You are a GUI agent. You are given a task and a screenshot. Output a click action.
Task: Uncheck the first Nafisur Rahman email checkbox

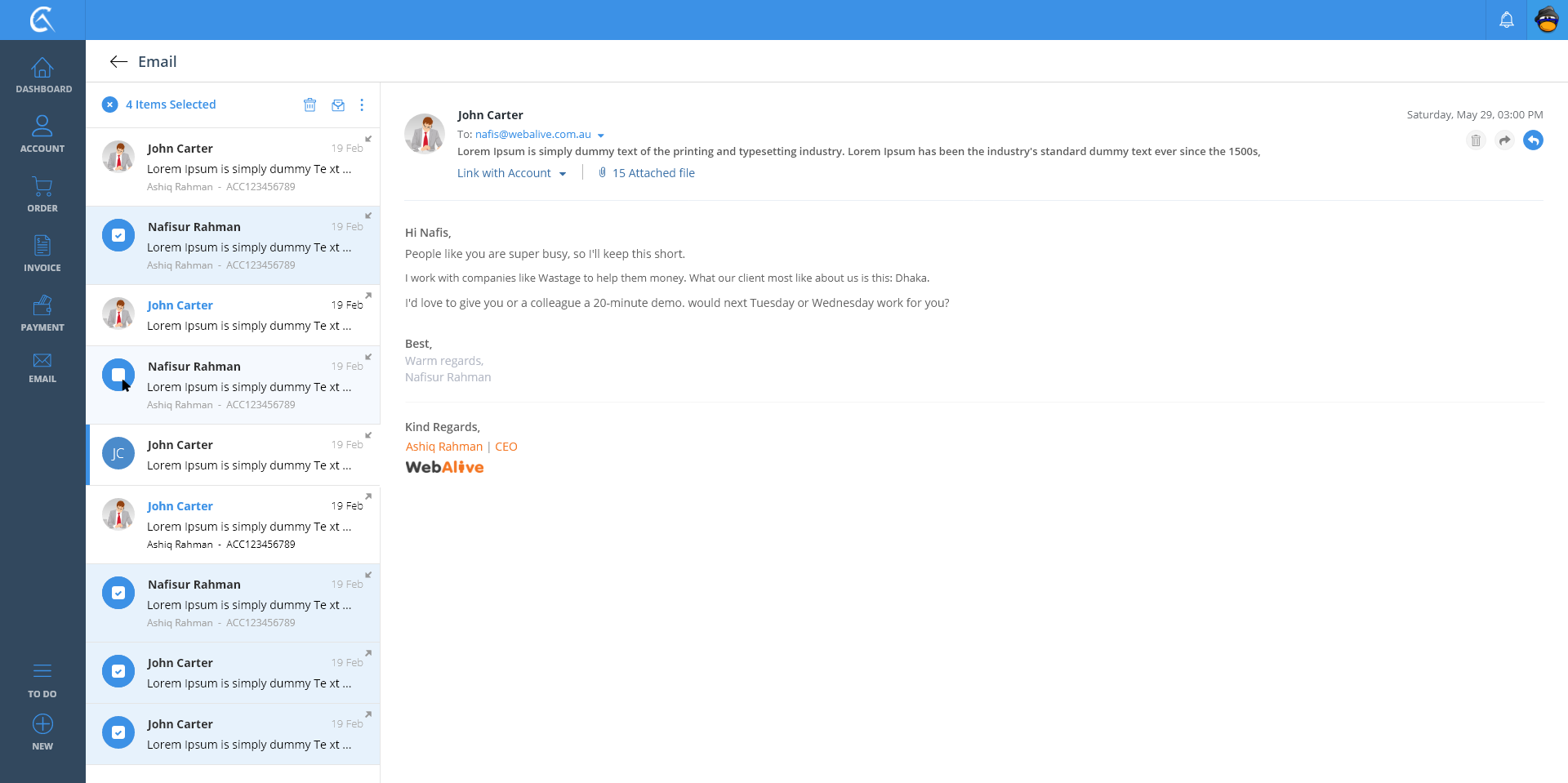click(118, 236)
